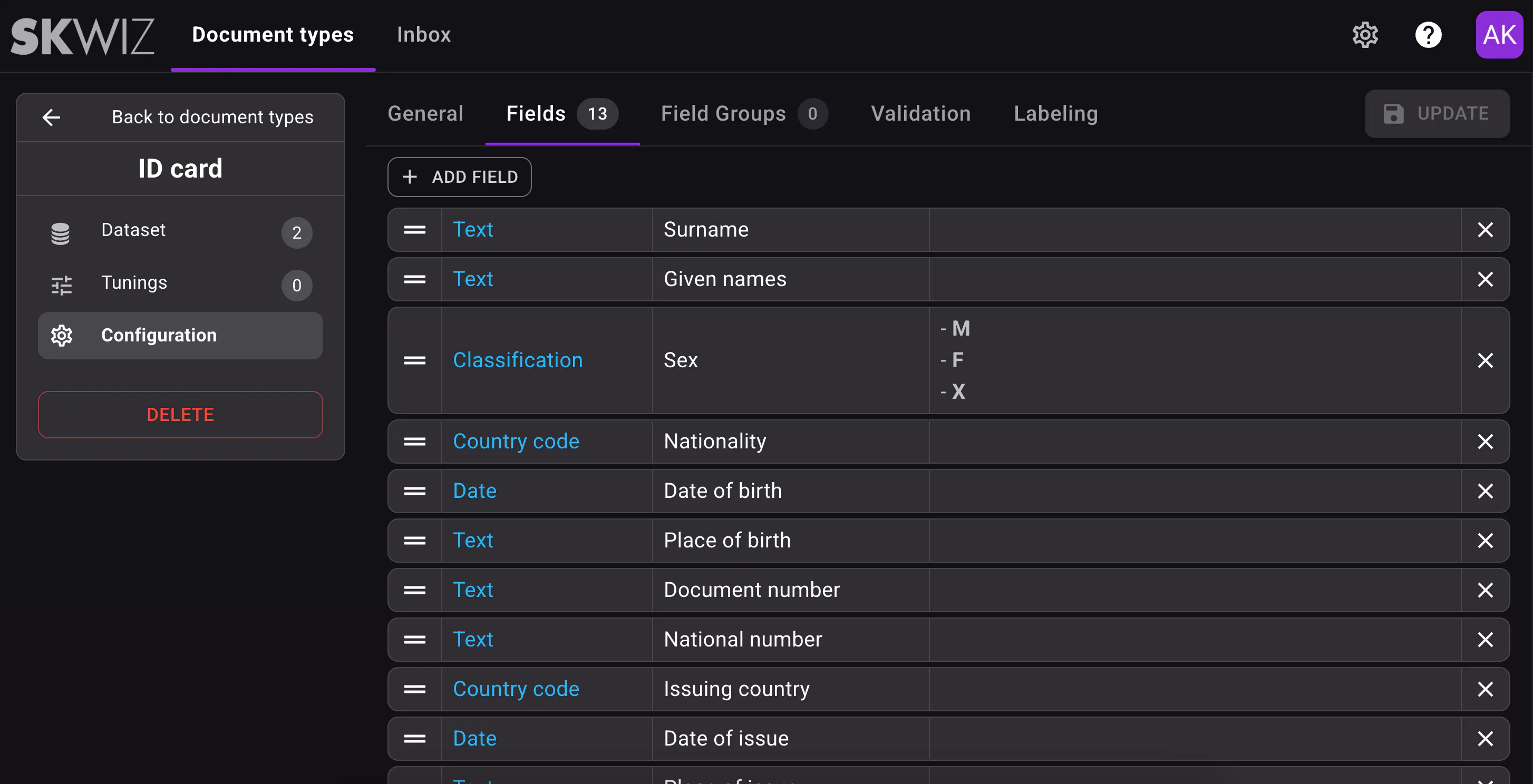Grab the drag handle of the Nationality field
This screenshot has height=784, width=1533.
tap(414, 442)
